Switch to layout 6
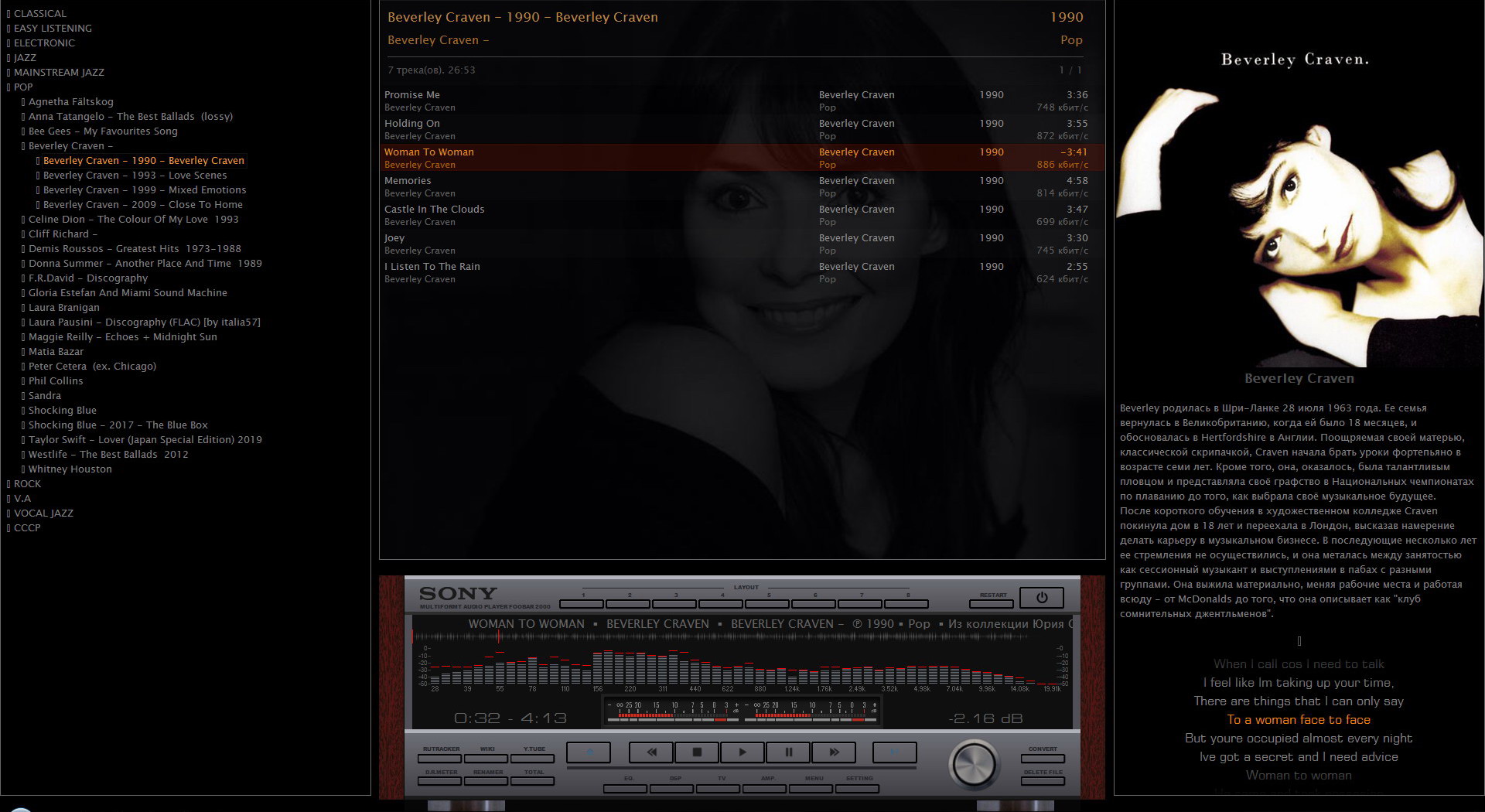Viewport: 1485px width, 812px height. (814, 603)
